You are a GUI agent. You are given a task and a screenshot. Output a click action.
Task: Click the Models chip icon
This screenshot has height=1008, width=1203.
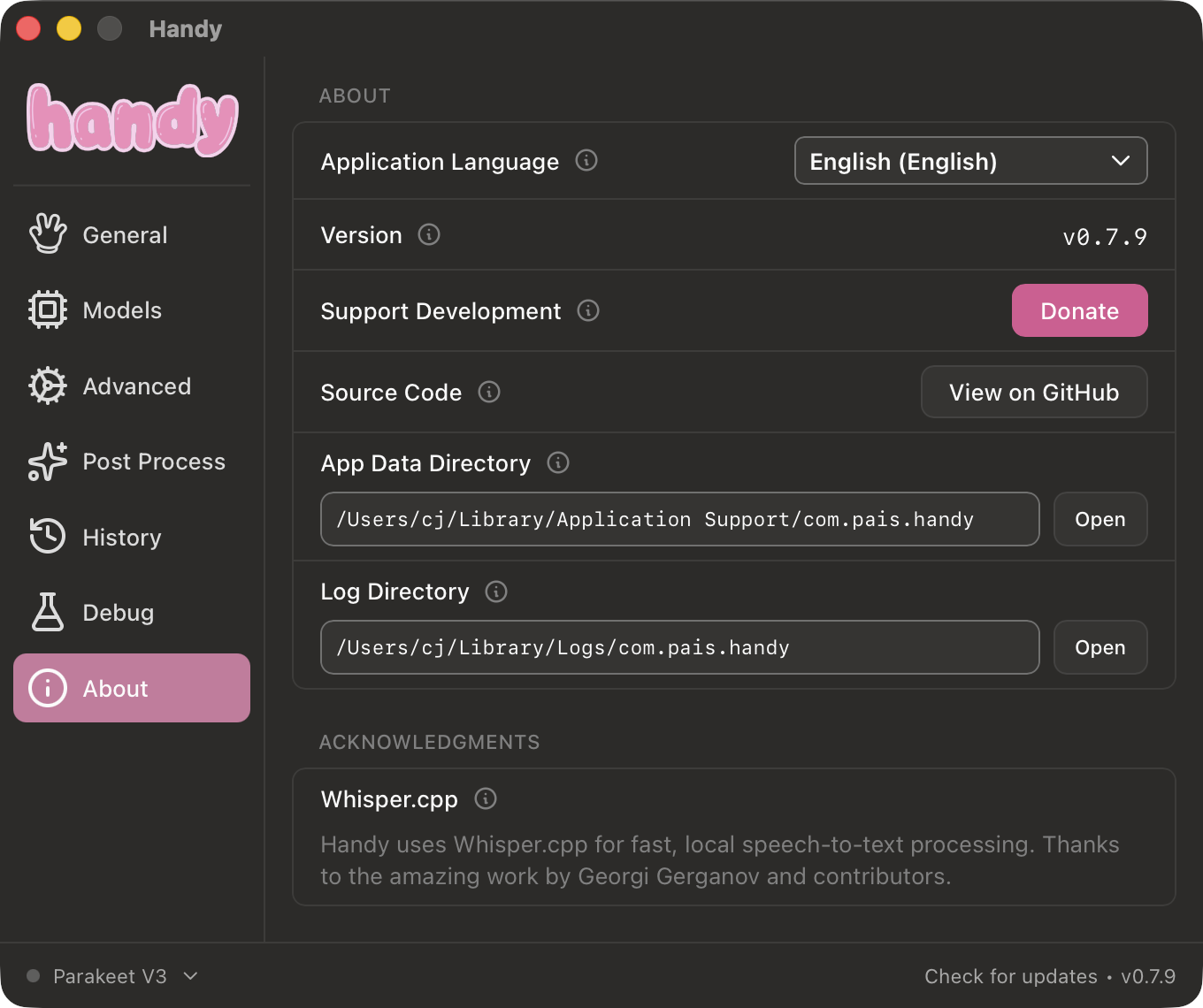click(x=48, y=309)
